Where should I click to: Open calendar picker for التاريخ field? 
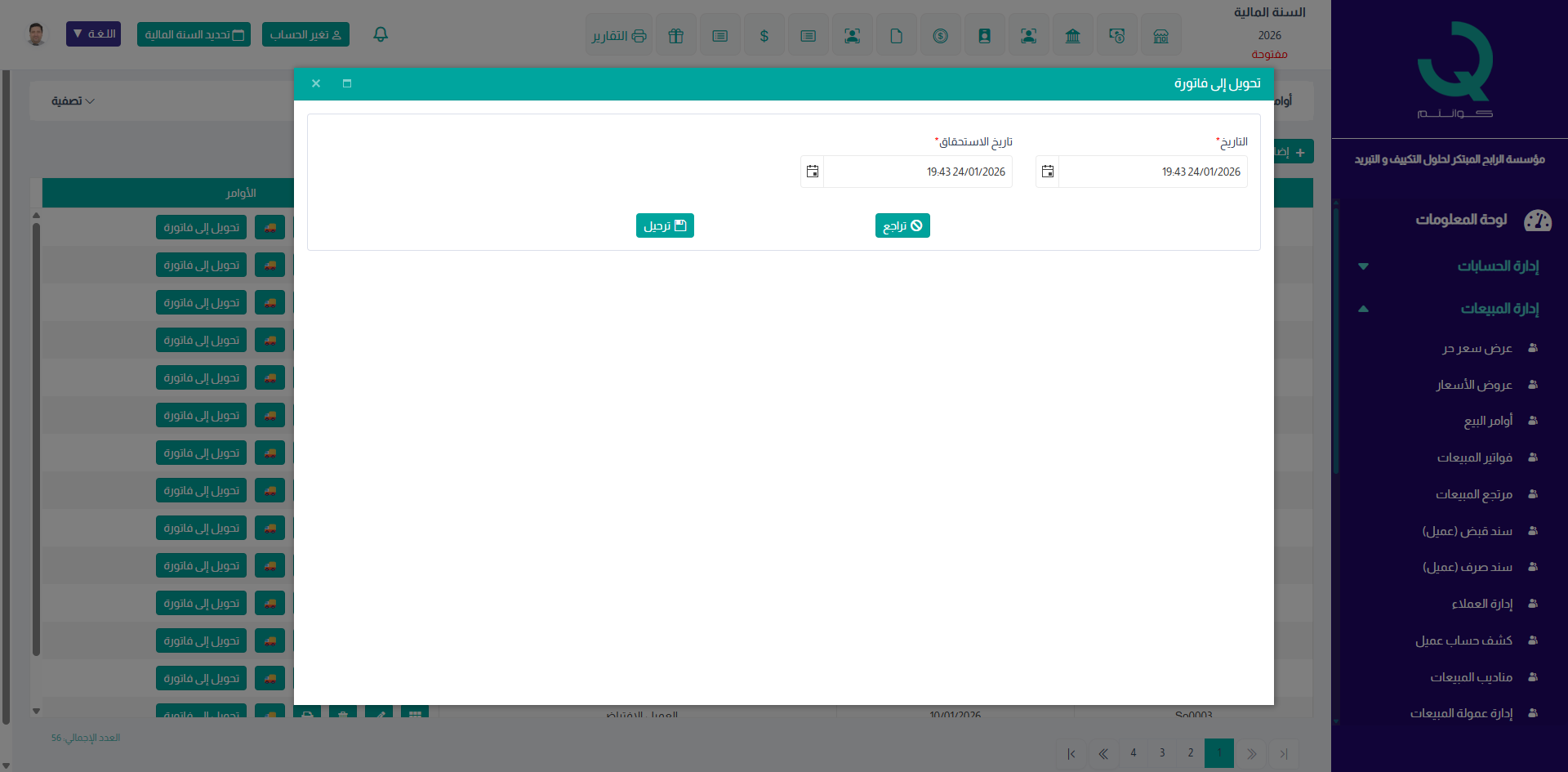click(1048, 172)
